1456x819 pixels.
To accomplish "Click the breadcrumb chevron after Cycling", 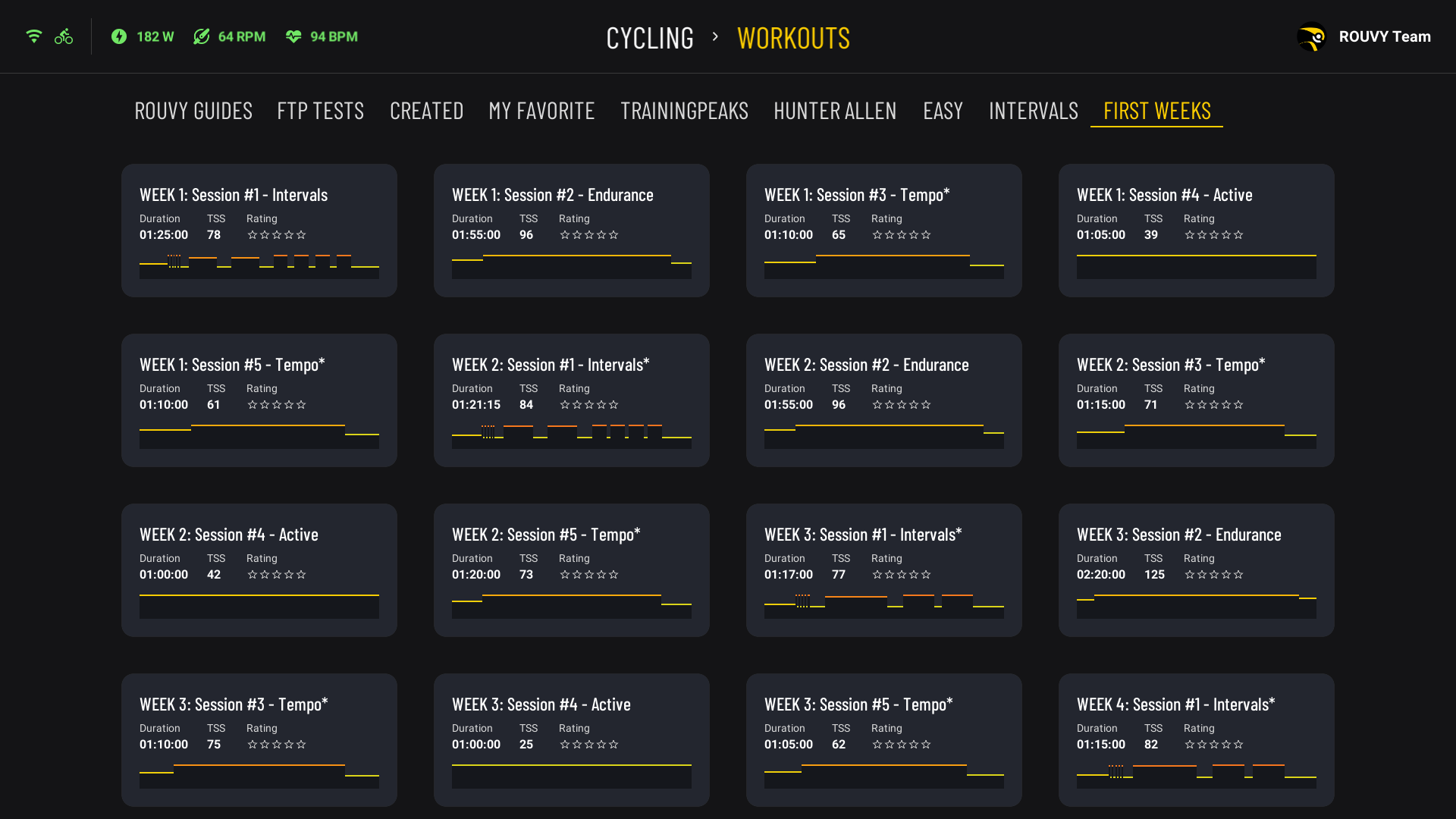I will 715,36.
